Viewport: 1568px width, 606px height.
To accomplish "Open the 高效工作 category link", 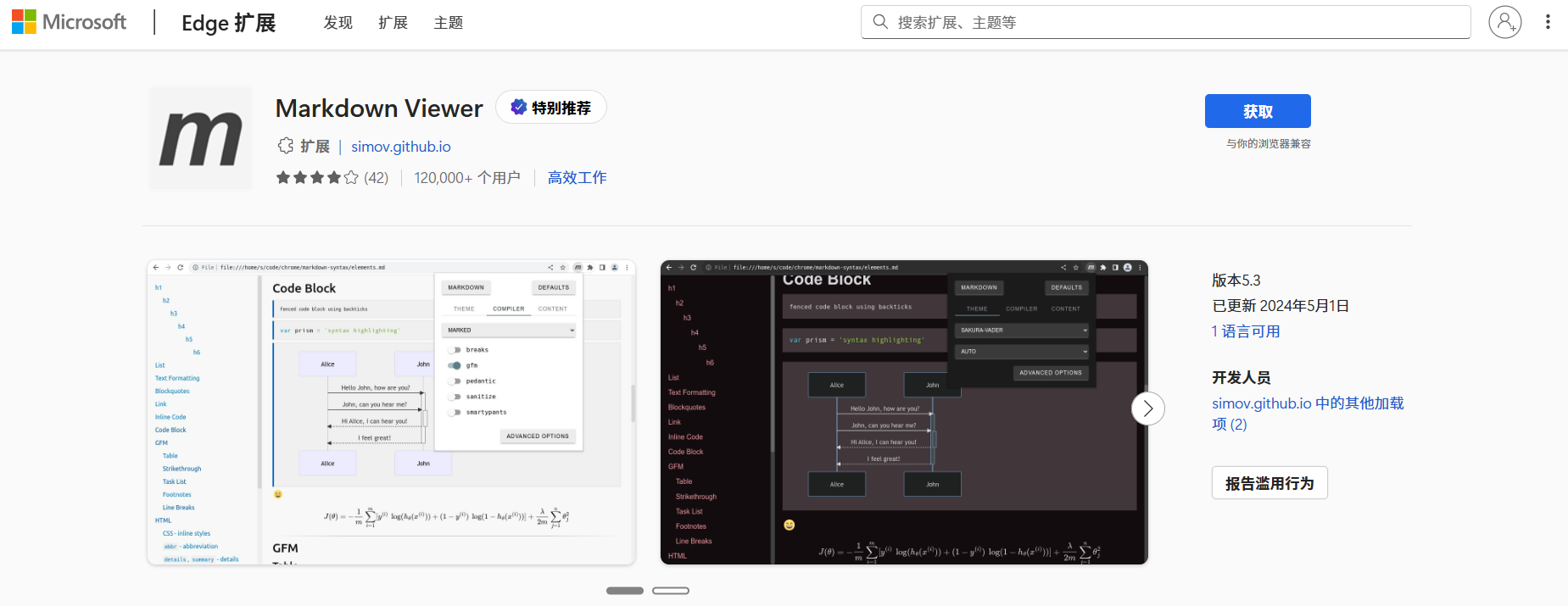I will pos(577,178).
